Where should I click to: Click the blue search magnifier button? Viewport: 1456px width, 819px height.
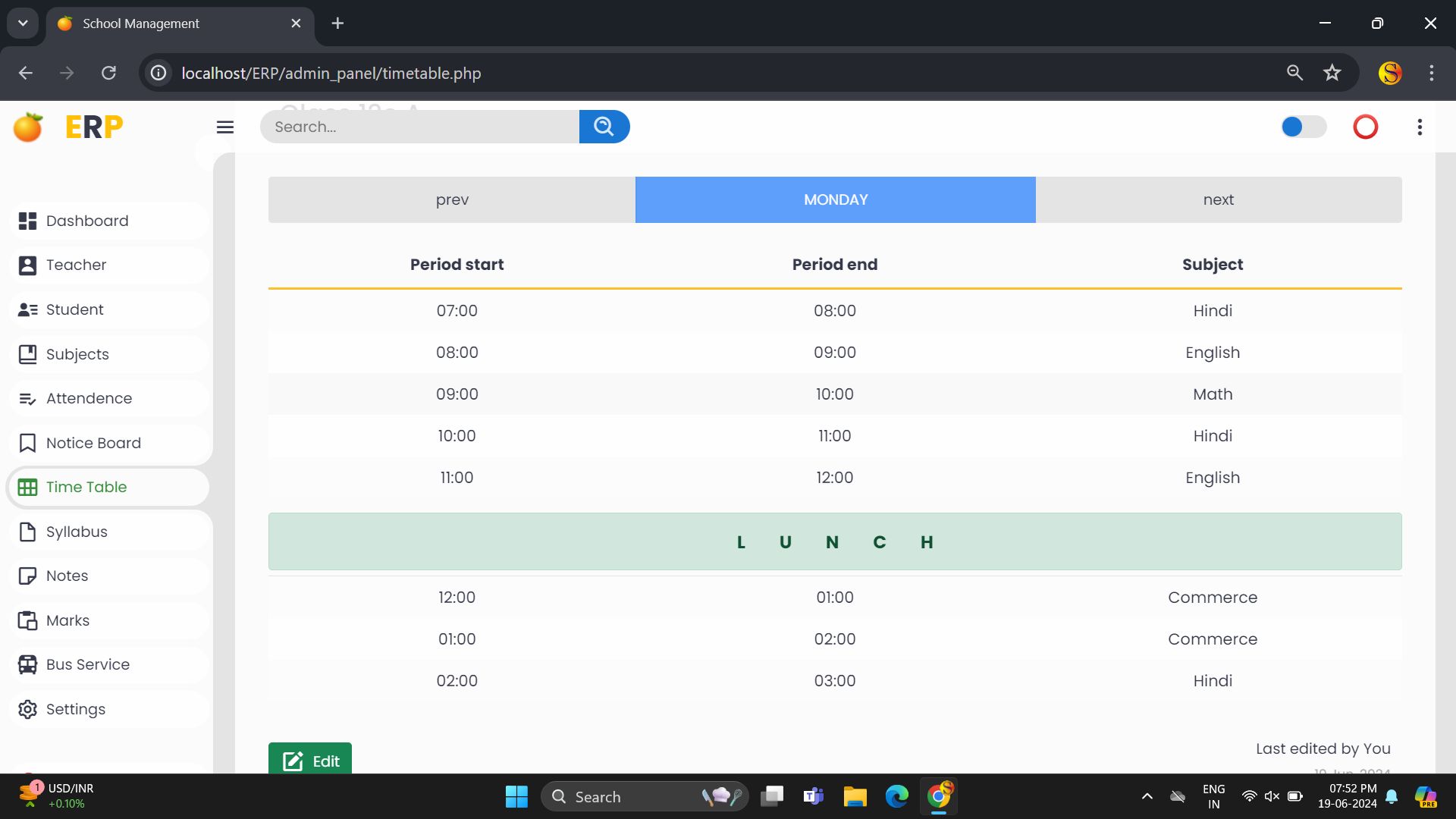(604, 127)
